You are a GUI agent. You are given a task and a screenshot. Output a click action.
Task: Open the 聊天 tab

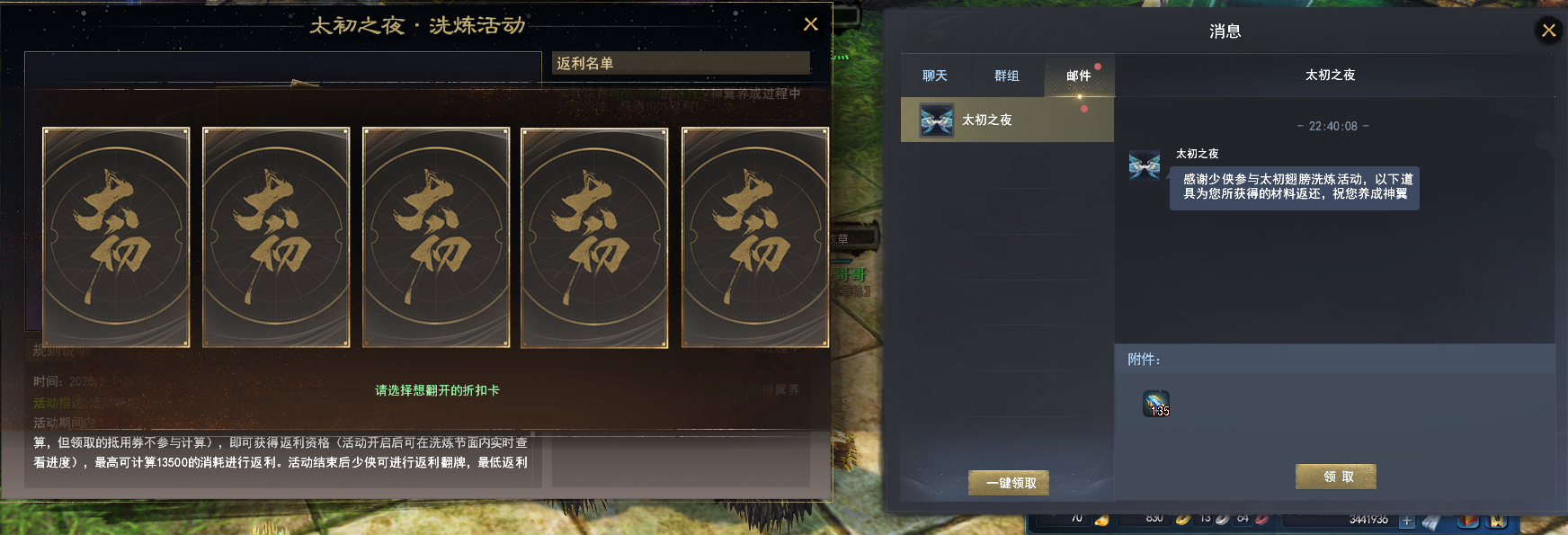935,76
